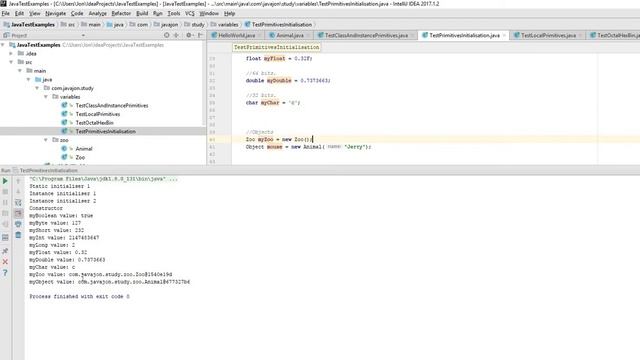This screenshot has width=640, height=360.
Task: Toggle soft-wrap icon in console toolbar
Action: 18,202
